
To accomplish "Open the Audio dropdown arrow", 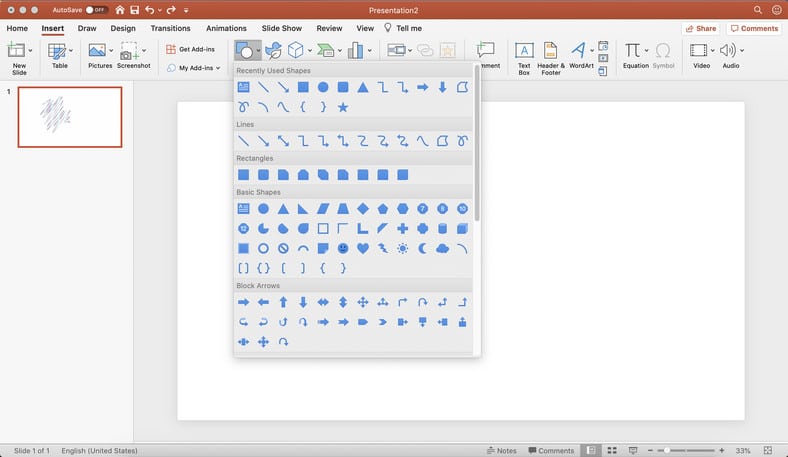I will click(x=742, y=50).
